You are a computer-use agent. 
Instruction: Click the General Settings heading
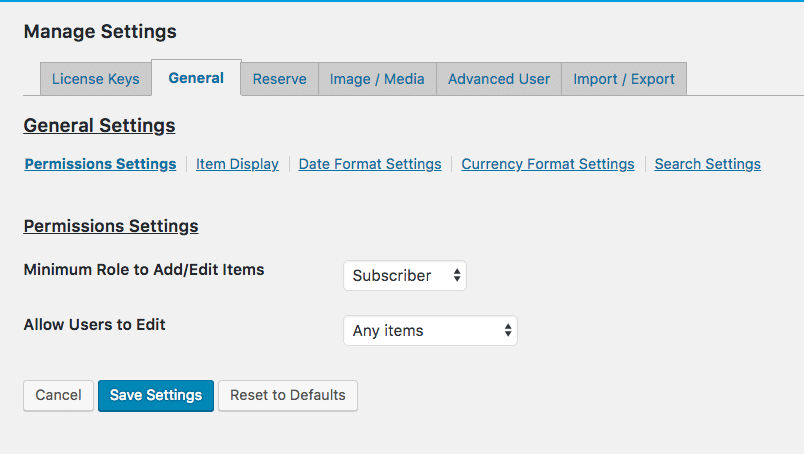pos(99,126)
